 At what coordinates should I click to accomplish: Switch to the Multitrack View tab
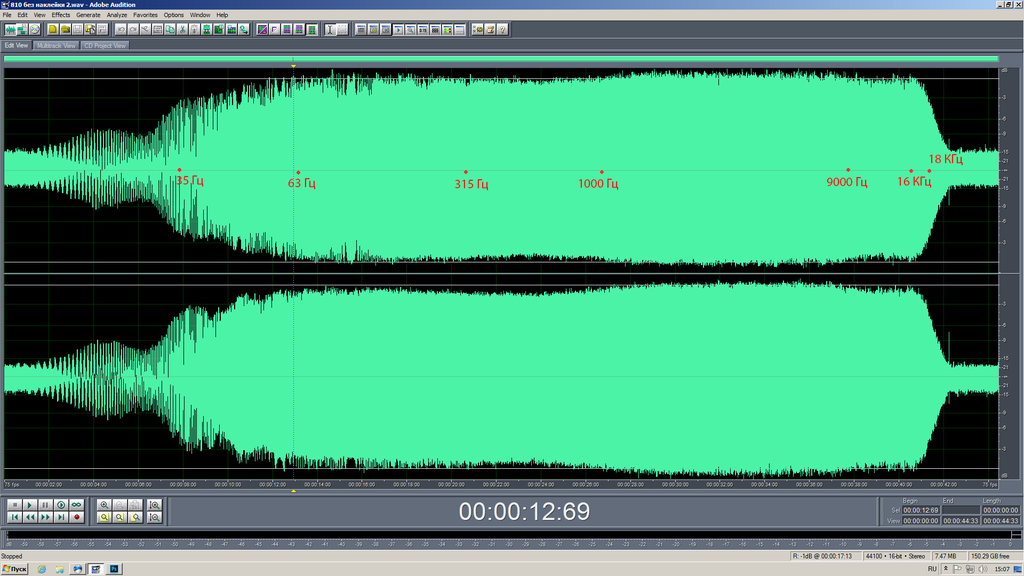[56, 46]
